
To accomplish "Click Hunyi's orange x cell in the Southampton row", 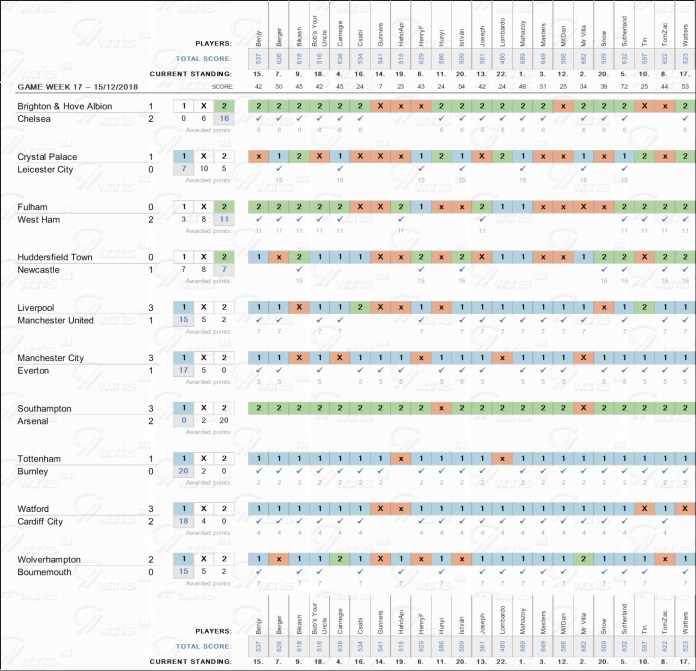I will pyautogui.click(x=440, y=407).
